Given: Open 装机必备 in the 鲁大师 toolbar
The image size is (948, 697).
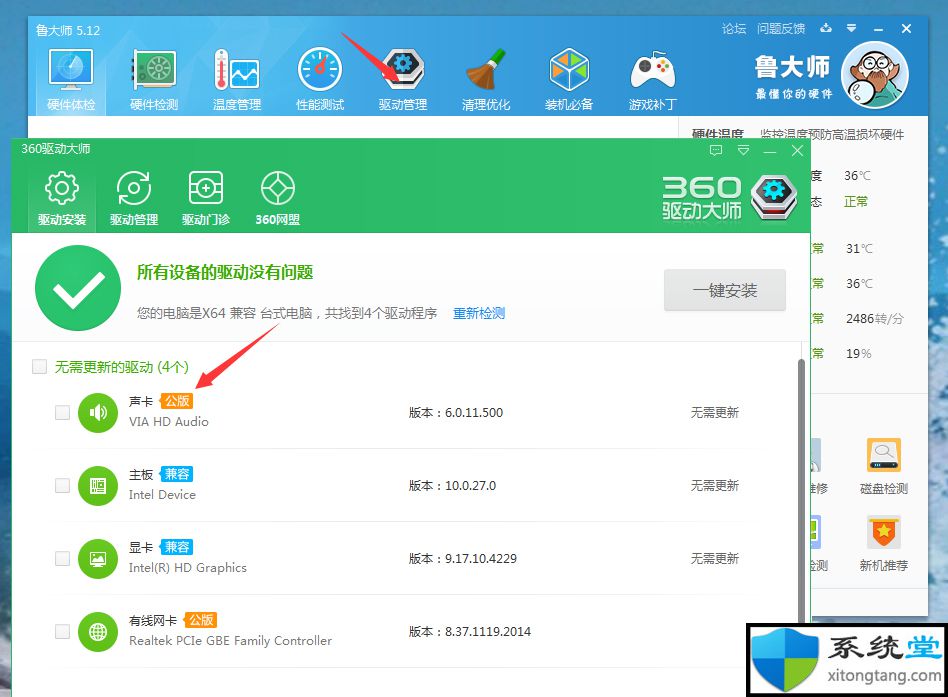Looking at the screenshot, I should 569,80.
